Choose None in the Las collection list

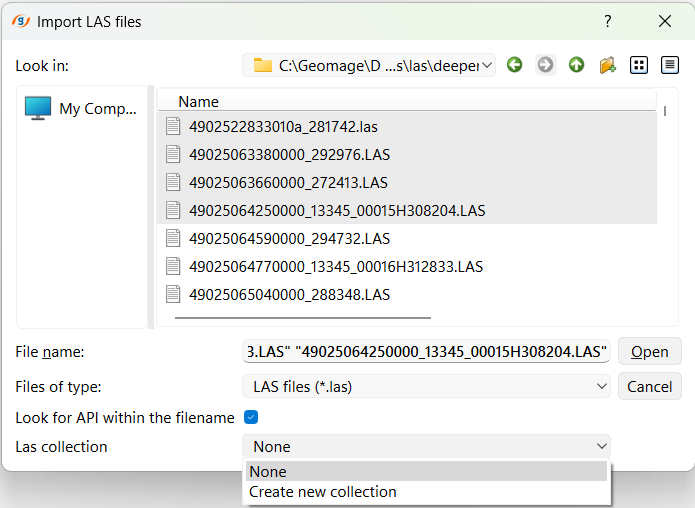(x=426, y=471)
